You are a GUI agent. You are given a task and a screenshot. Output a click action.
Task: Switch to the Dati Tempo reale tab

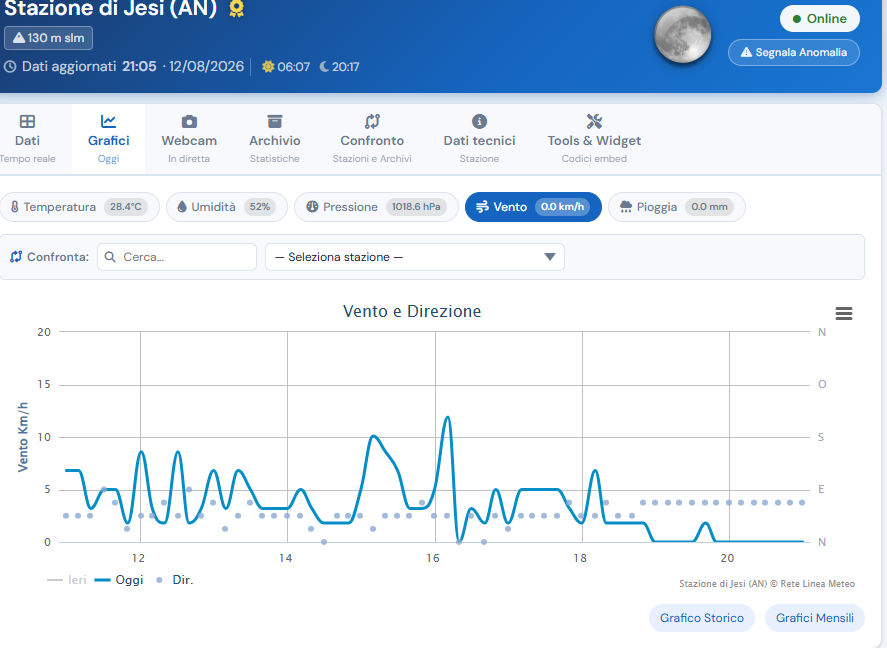[x=28, y=139]
